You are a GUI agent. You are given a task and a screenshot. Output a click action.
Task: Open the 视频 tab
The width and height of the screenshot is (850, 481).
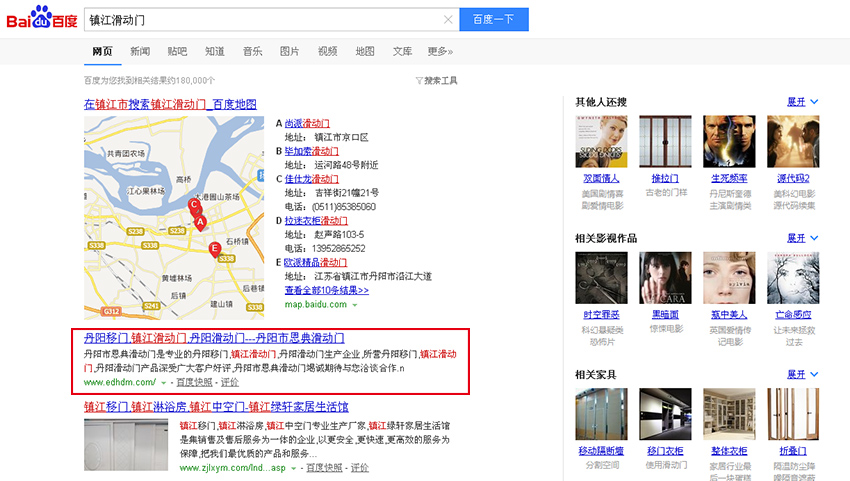(x=327, y=52)
